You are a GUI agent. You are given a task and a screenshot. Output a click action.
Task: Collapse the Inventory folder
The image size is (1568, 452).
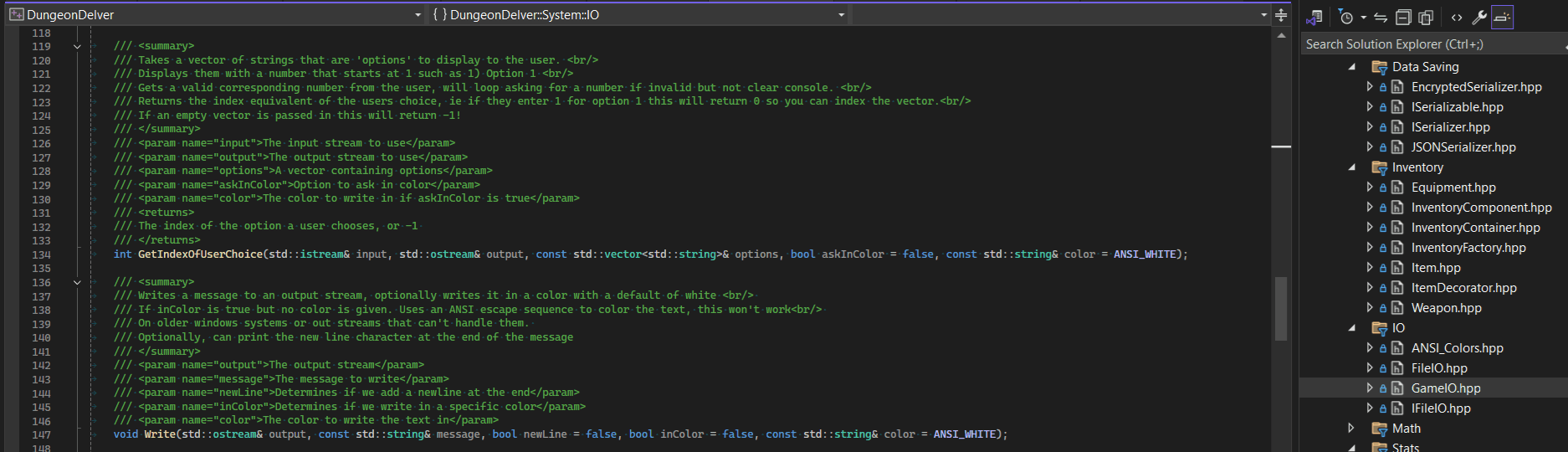click(1351, 167)
